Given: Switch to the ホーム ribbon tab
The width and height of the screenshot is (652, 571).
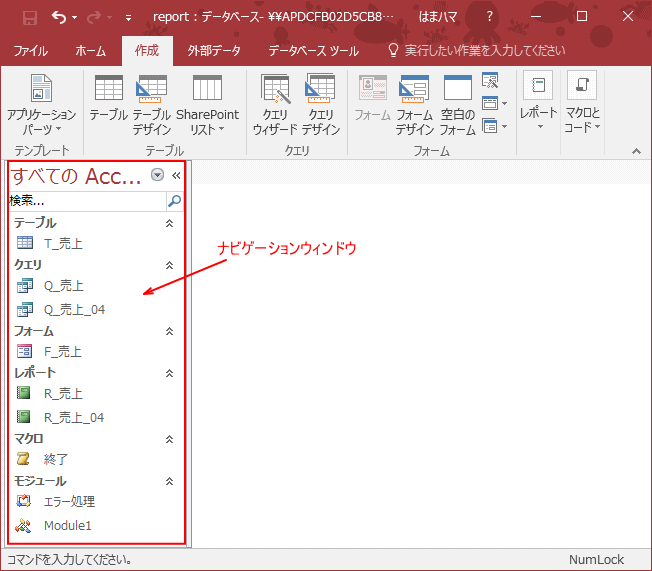Looking at the screenshot, I should pyautogui.click(x=90, y=51).
